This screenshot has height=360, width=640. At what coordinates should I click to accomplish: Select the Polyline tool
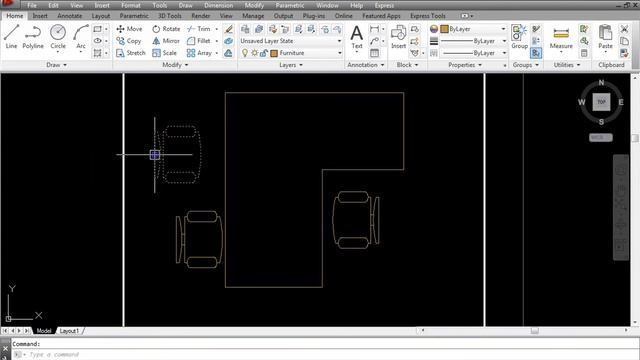coord(33,37)
